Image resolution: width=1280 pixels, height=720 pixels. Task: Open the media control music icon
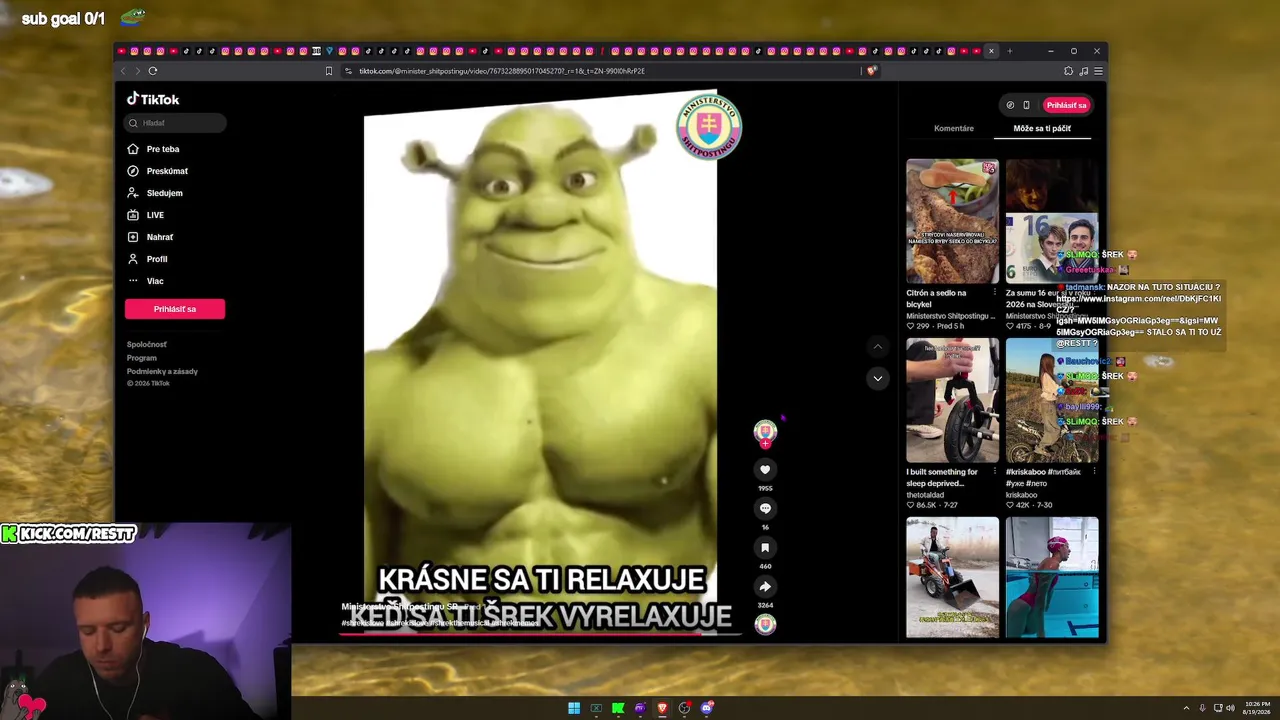click(x=1084, y=71)
